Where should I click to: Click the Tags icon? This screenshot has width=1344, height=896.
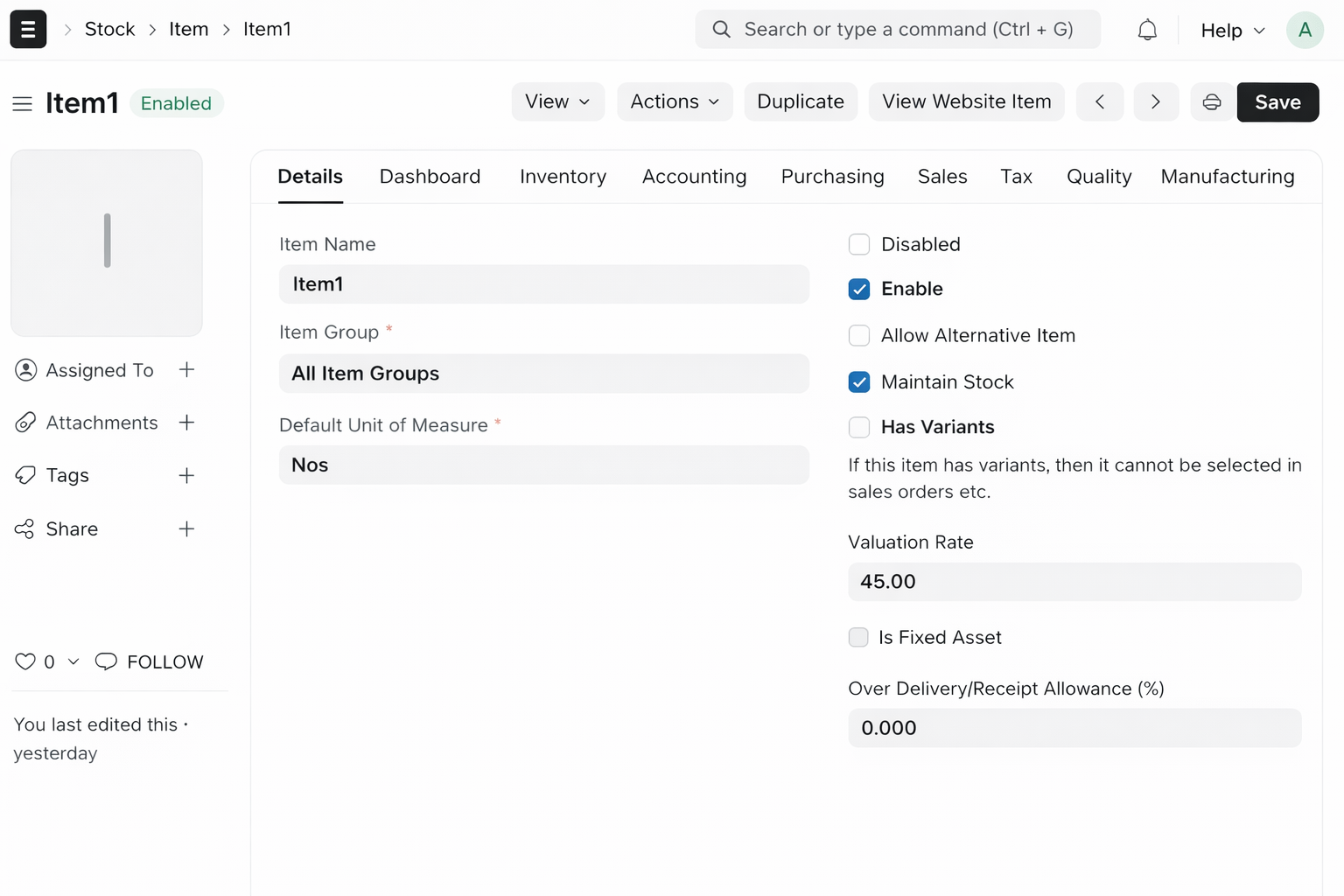click(25, 475)
